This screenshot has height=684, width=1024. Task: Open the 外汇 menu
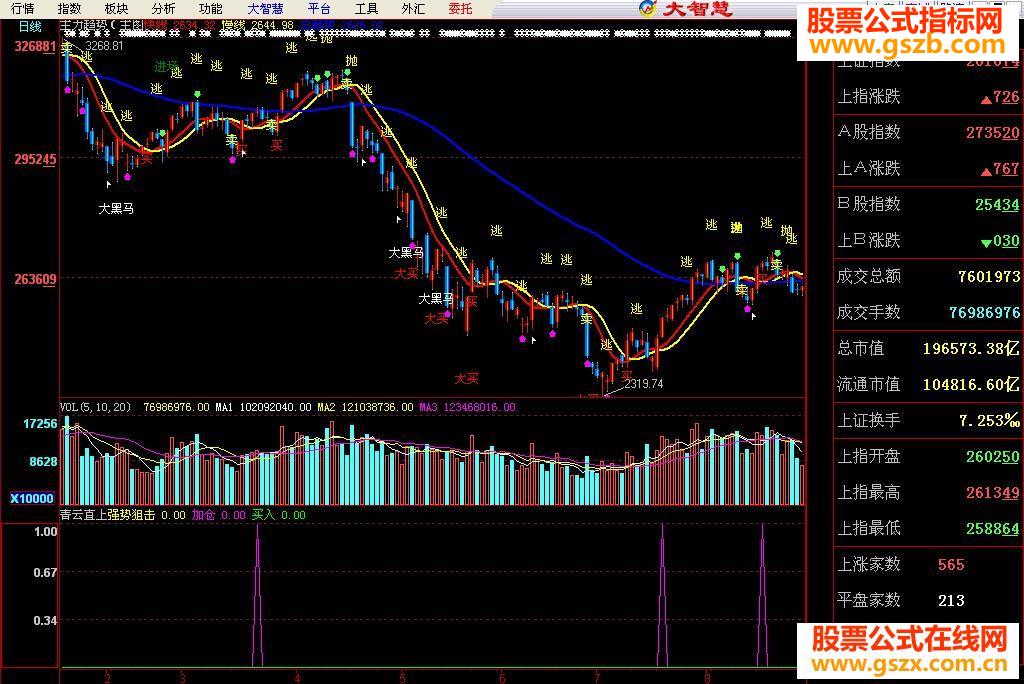(413, 8)
